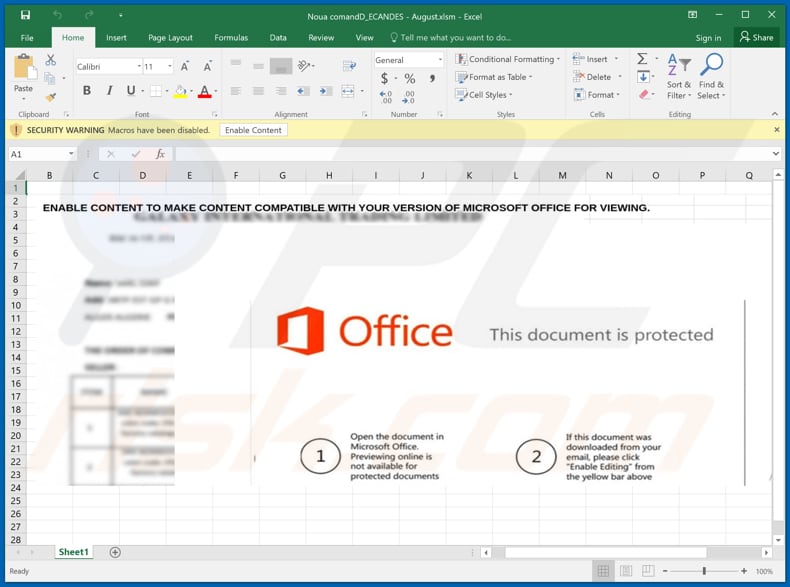Click the Clear eraser icon
The image size is (790, 587).
coord(643,95)
